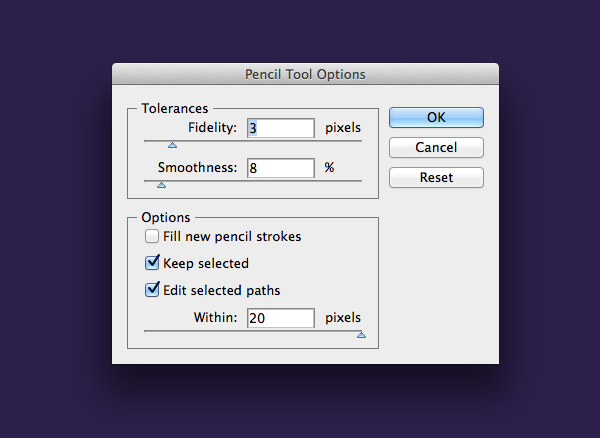This screenshot has height=438, width=600.
Task: Click the Within slider handle
Action: (361, 335)
